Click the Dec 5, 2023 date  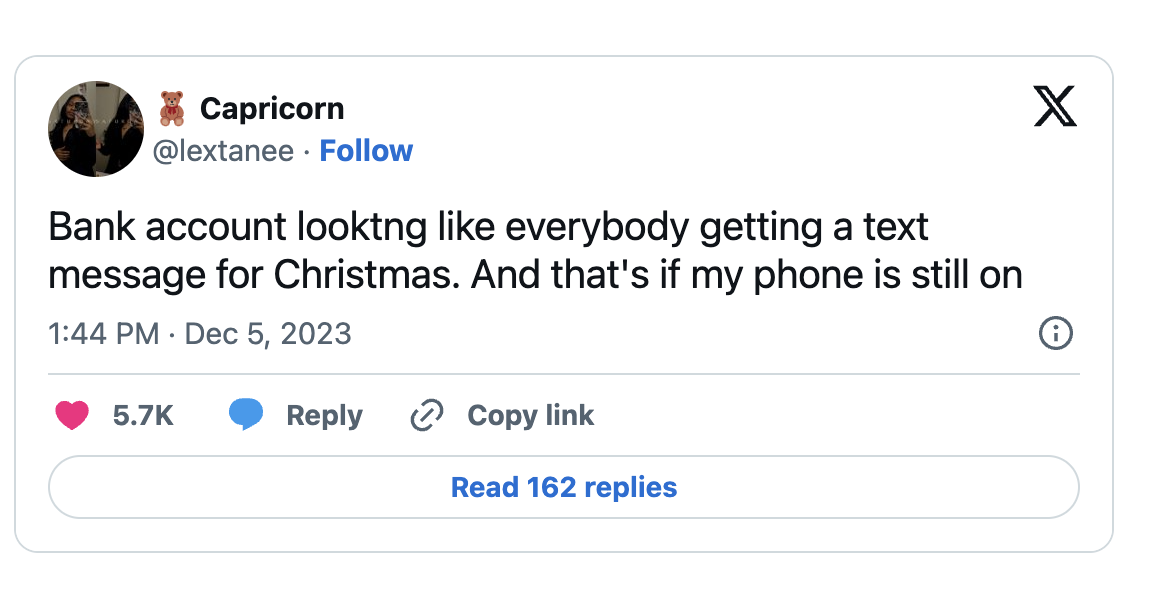[268, 333]
